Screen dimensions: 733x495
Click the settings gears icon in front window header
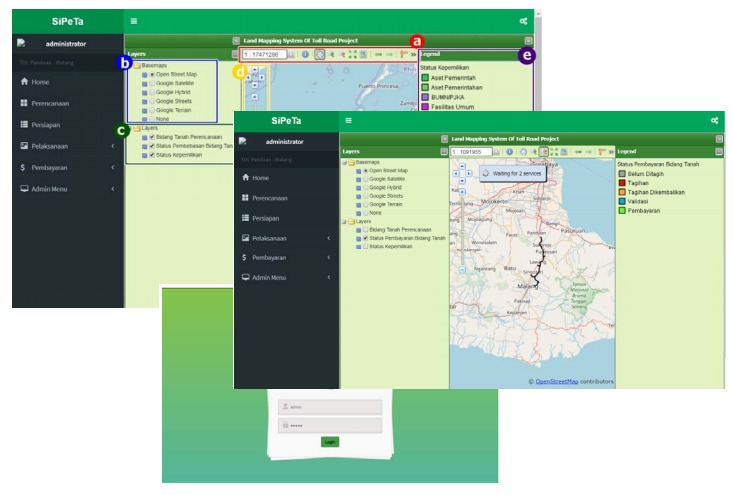coord(714,120)
